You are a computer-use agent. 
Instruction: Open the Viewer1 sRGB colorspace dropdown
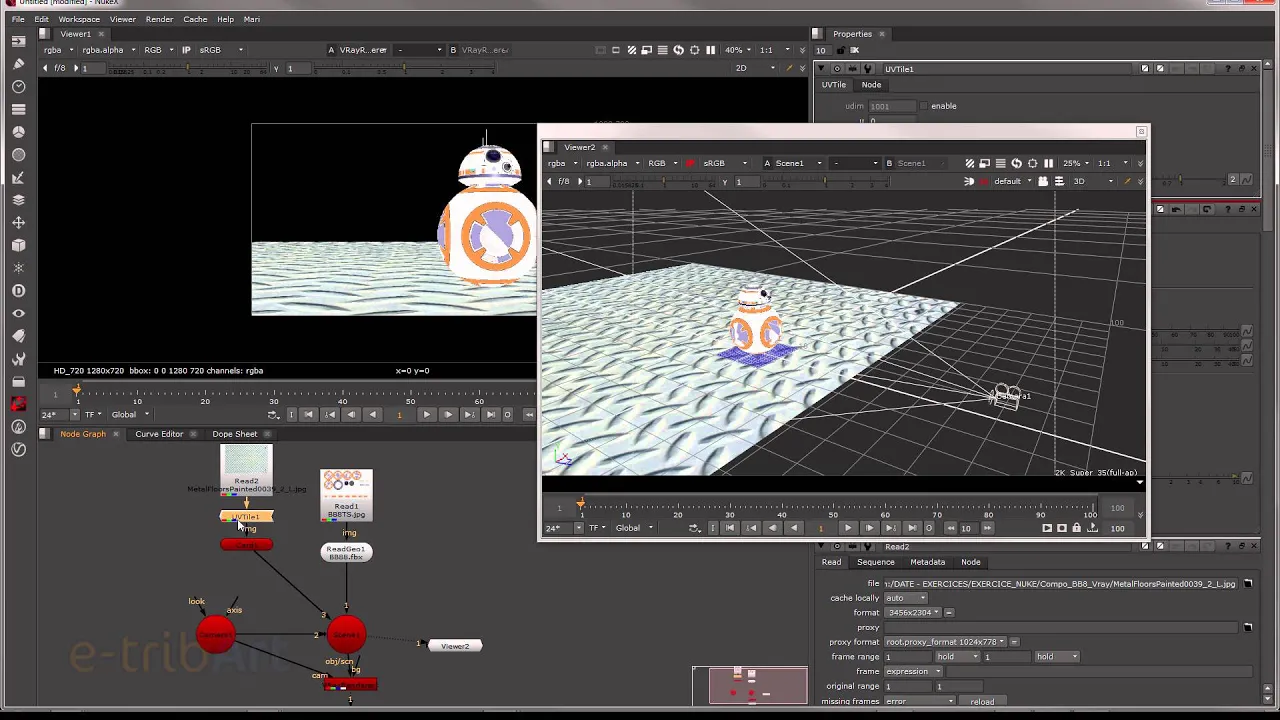click(x=222, y=50)
